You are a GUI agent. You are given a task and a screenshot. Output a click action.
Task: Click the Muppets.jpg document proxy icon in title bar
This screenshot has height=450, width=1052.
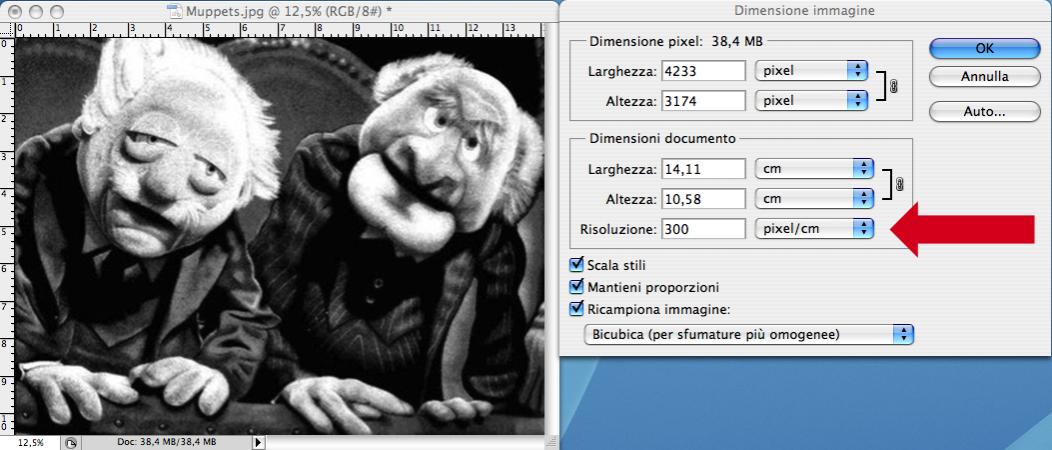(x=174, y=11)
